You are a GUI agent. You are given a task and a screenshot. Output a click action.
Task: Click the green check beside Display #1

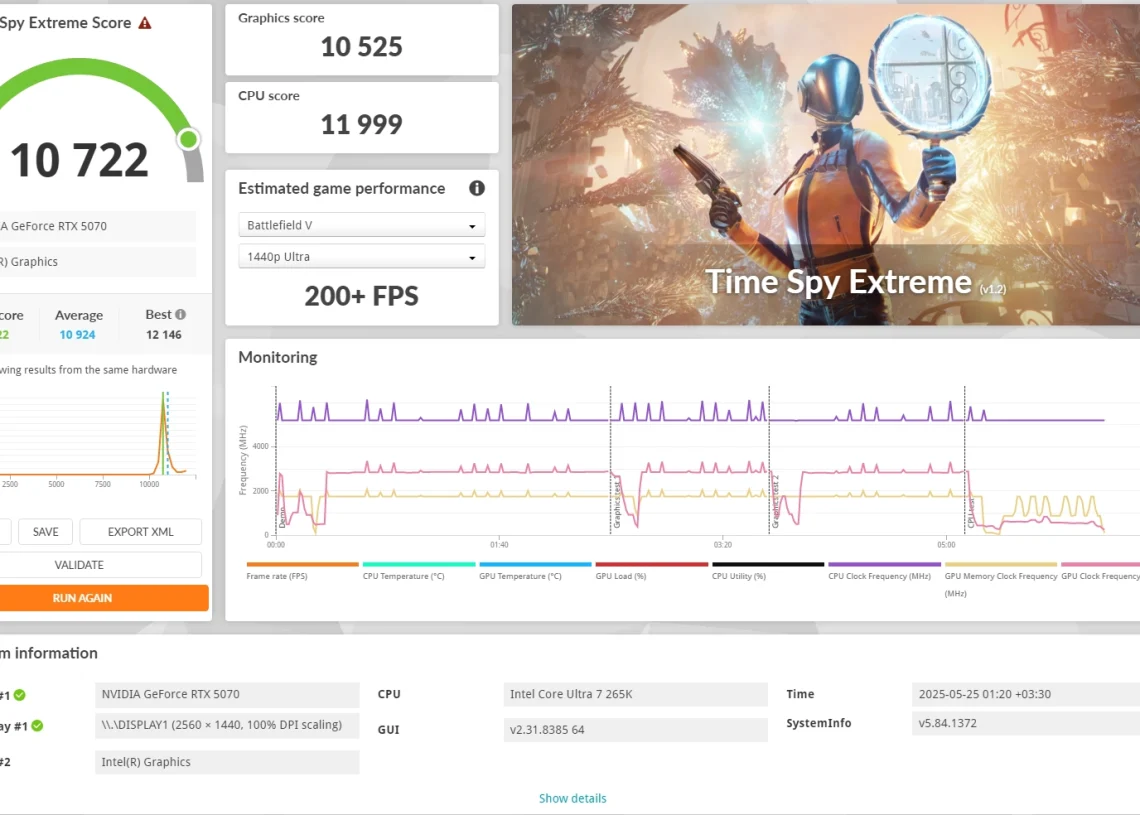click(x=37, y=726)
